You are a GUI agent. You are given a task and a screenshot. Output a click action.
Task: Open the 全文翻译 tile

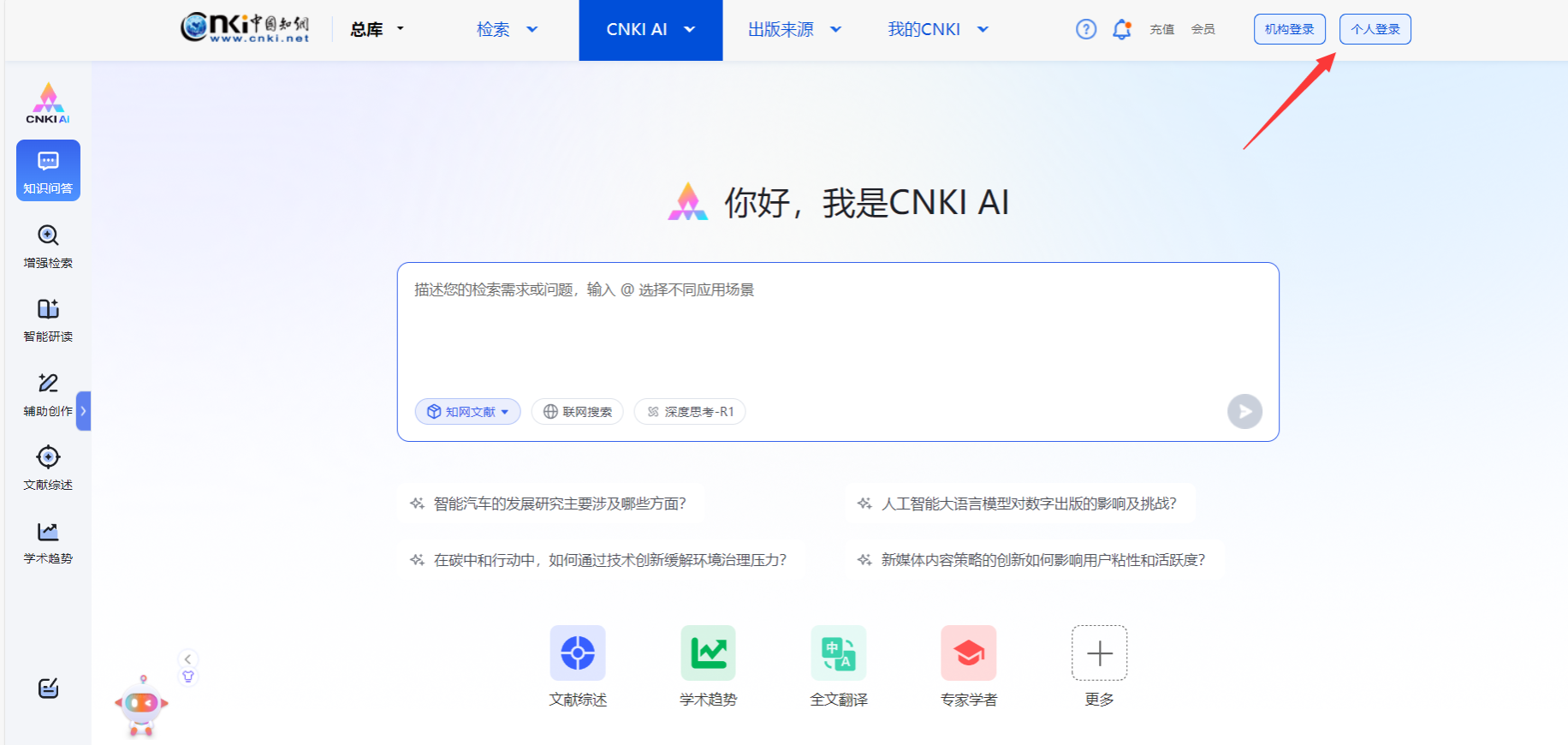pos(839,666)
